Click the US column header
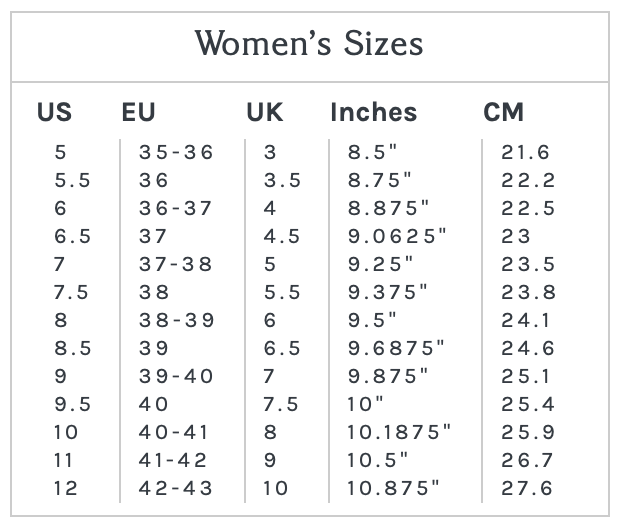The image size is (618, 531). [x=55, y=112]
